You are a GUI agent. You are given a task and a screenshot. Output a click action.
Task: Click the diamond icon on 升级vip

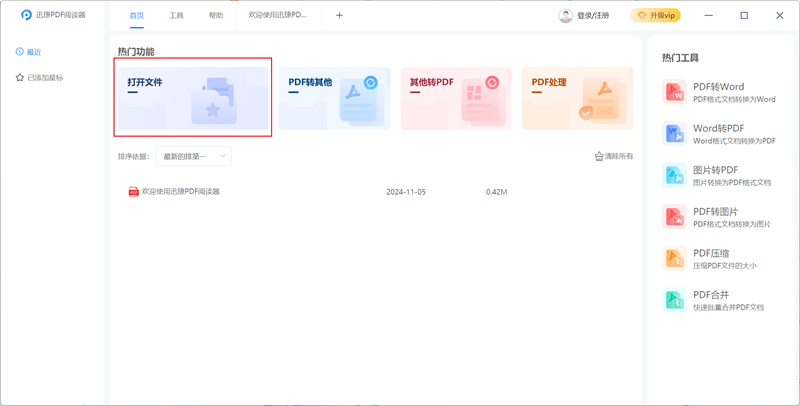pos(642,16)
